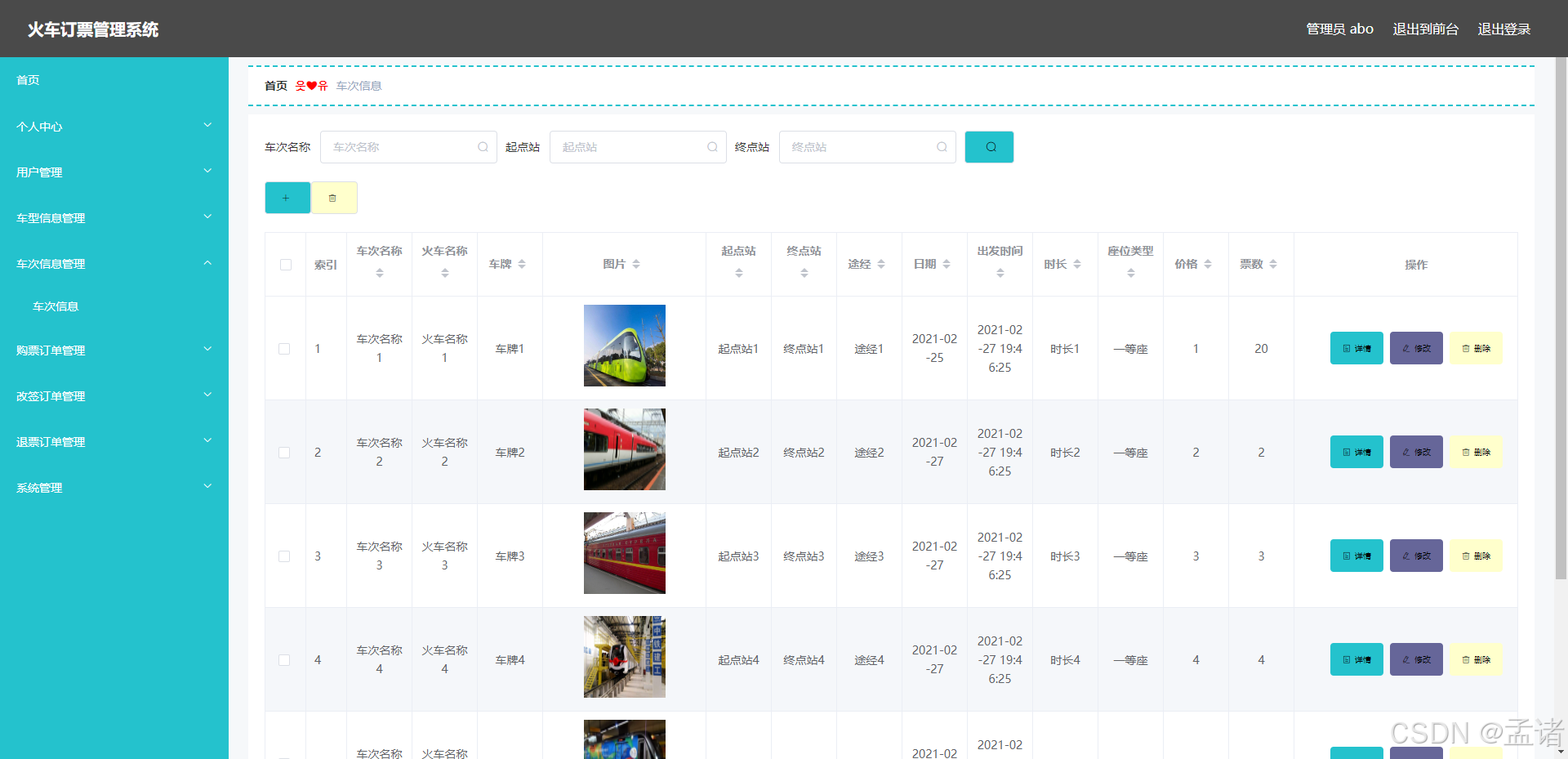Click 车次信息 in the breadcrumb
Viewport: 1568px width, 759px height.
(x=359, y=86)
